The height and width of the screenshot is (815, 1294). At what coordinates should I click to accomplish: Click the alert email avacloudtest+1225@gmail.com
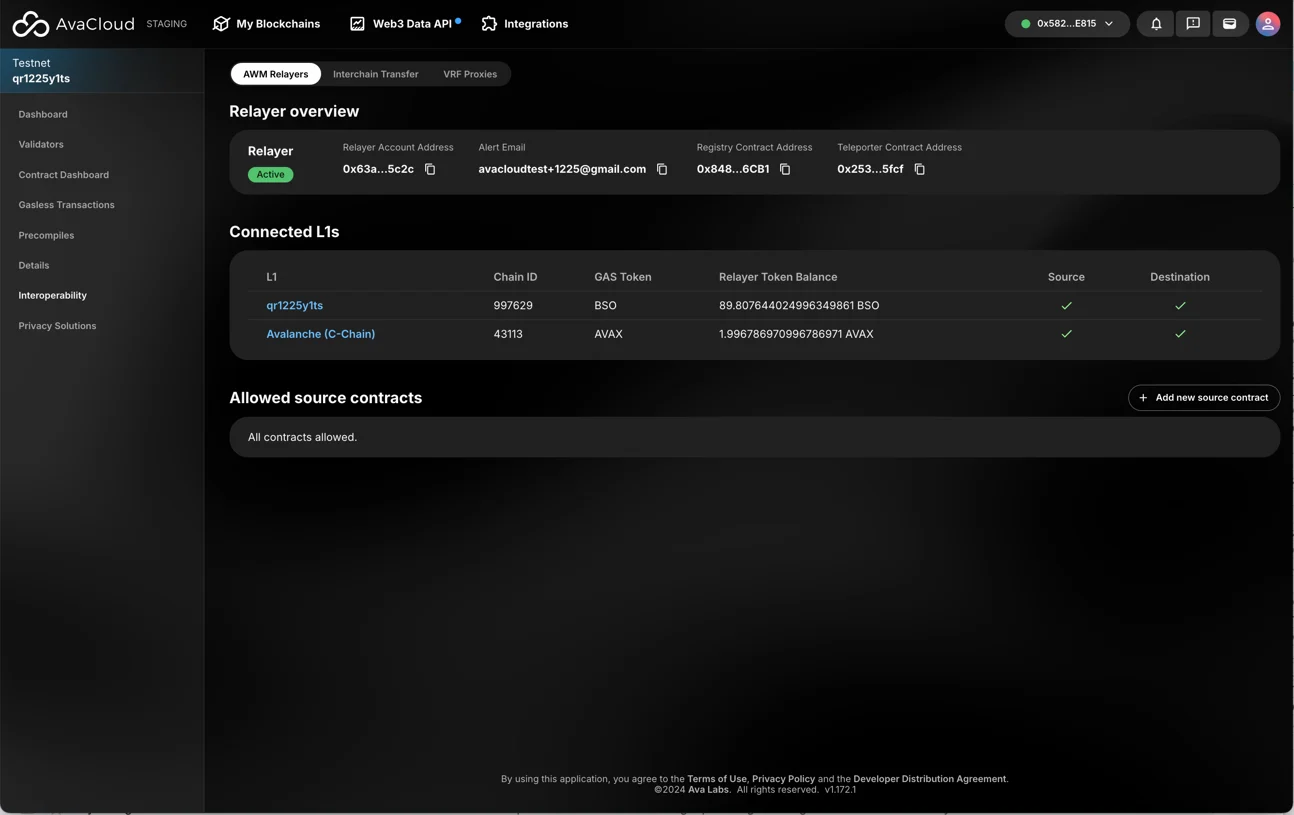[562, 169]
